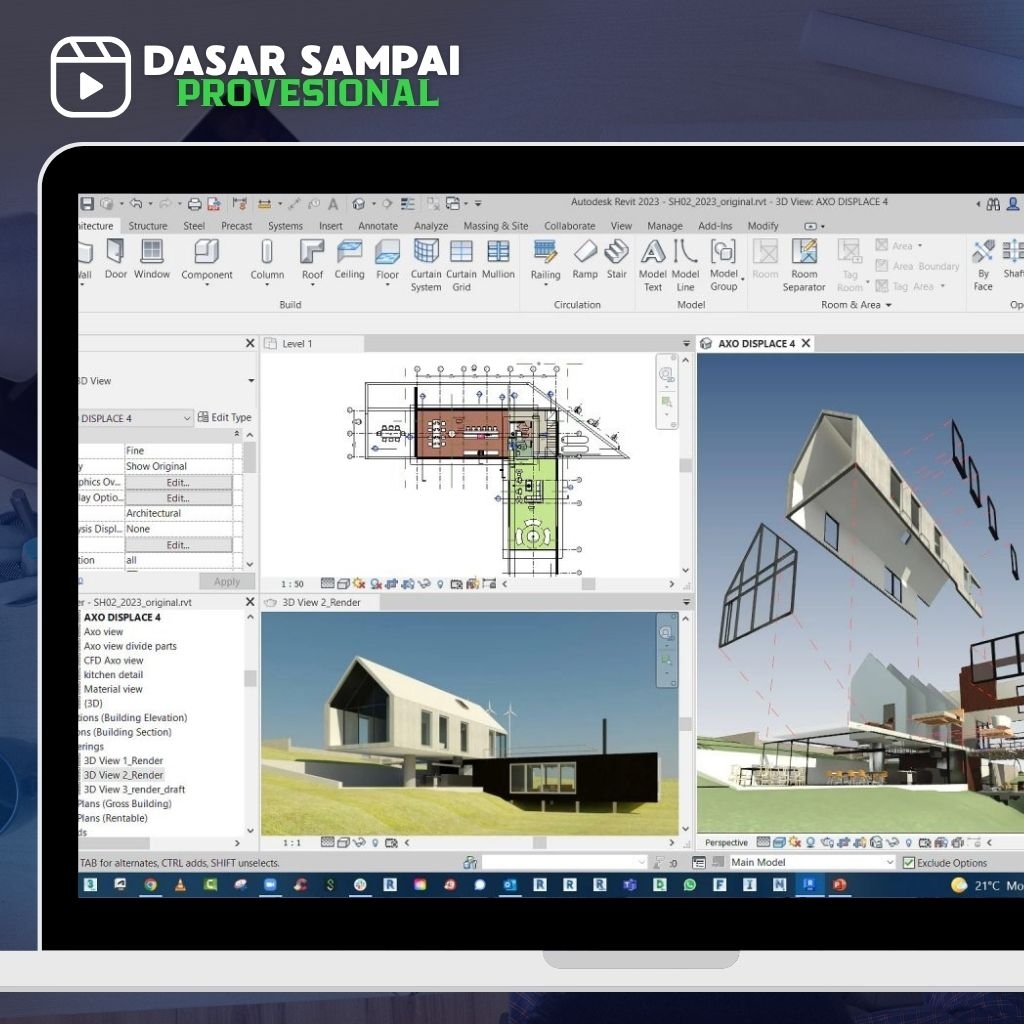This screenshot has width=1024, height=1024.
Task: Select the Room Separator tool
Action: pos(804,264)
